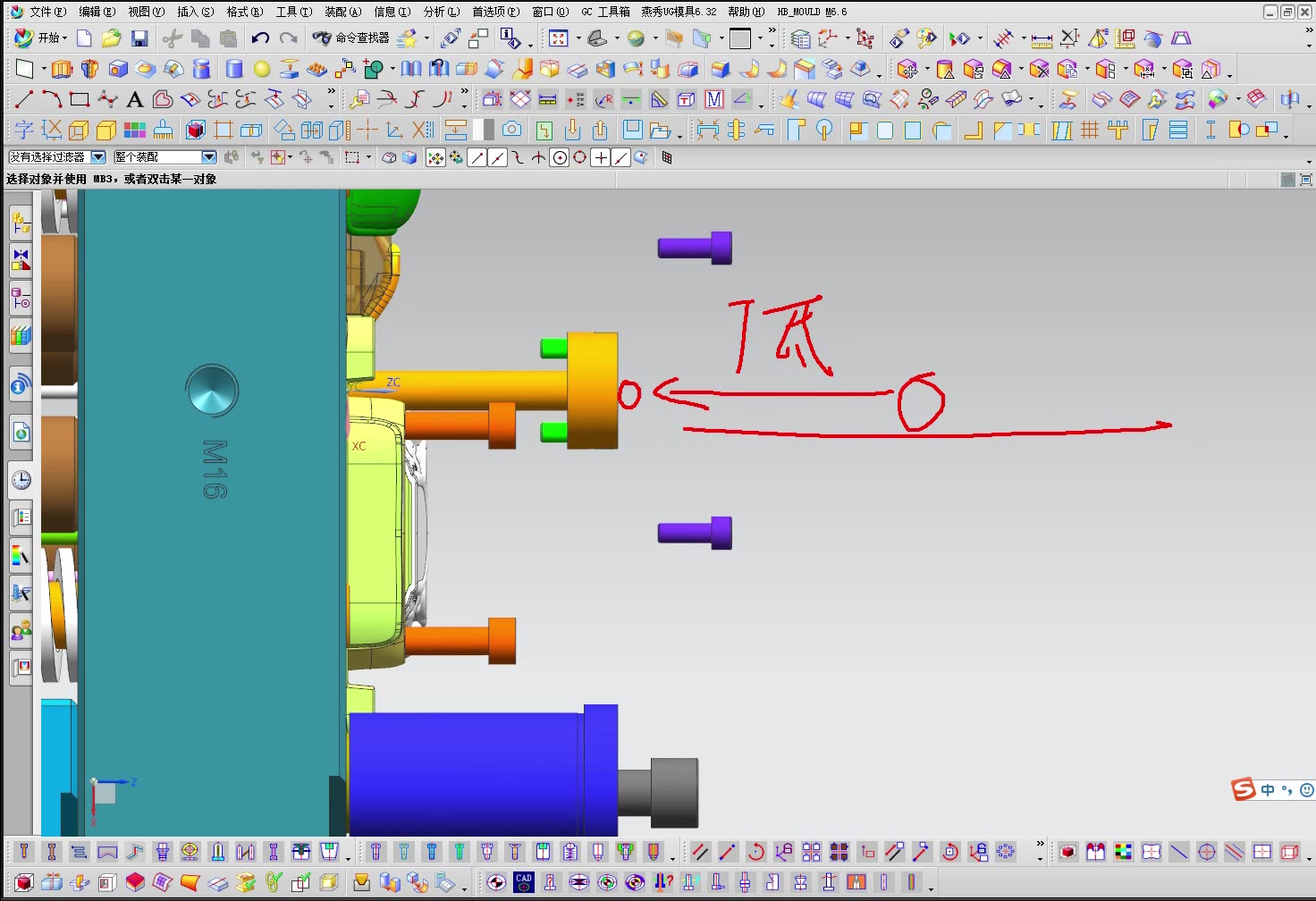Click the camera snapshot icon
Screen dimensions: 1316x901
click(x=511, y=130)
